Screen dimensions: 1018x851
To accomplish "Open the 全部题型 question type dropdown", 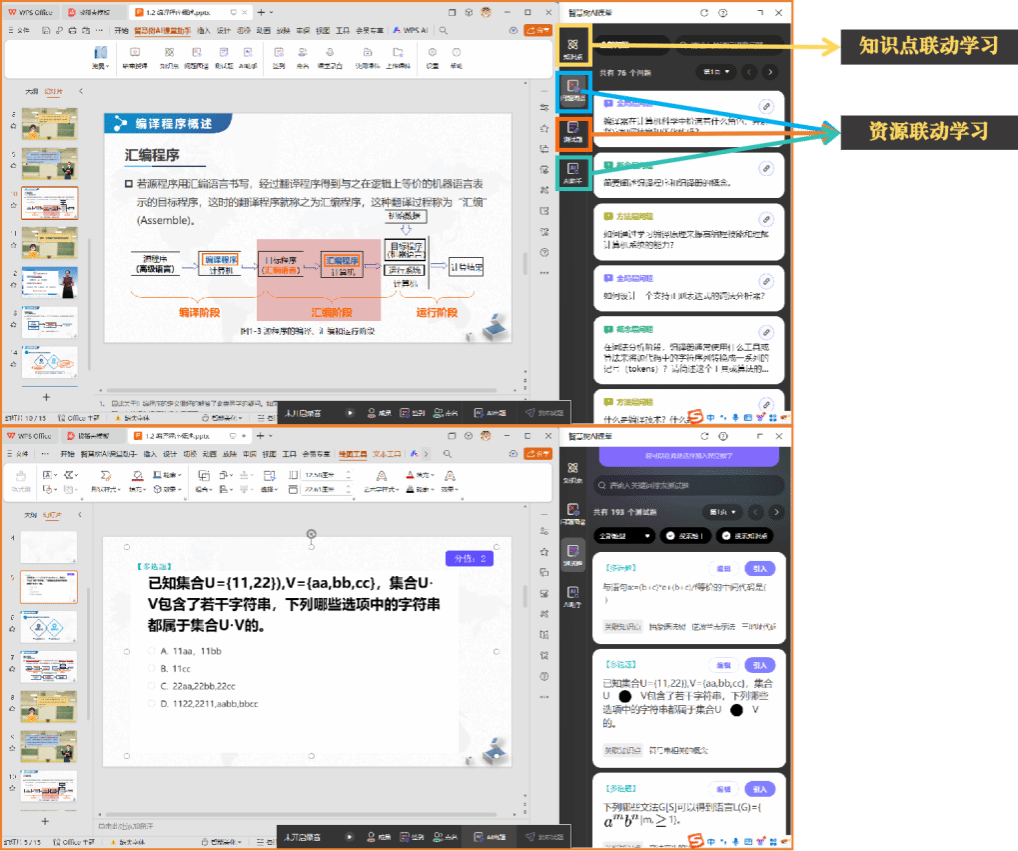I will (x=625, y=536).
